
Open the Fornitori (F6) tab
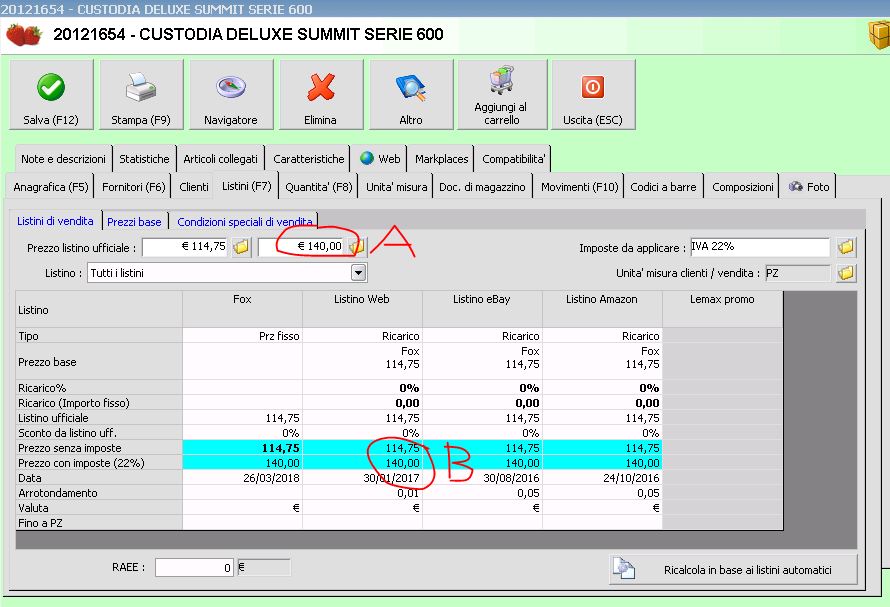[x=133, y=187]
